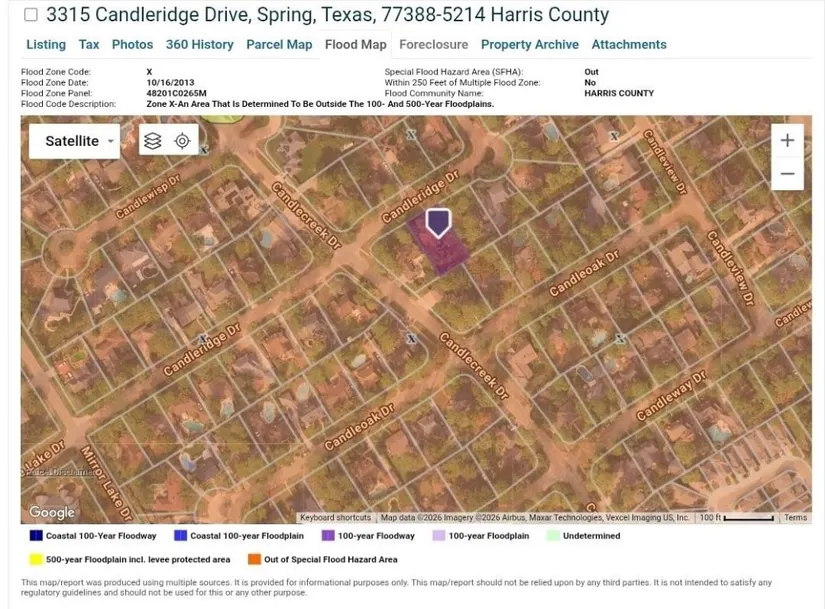Select the Photos tab
Image resolution: width=825 pixels, height=609 pixels.
click(132, 45)
